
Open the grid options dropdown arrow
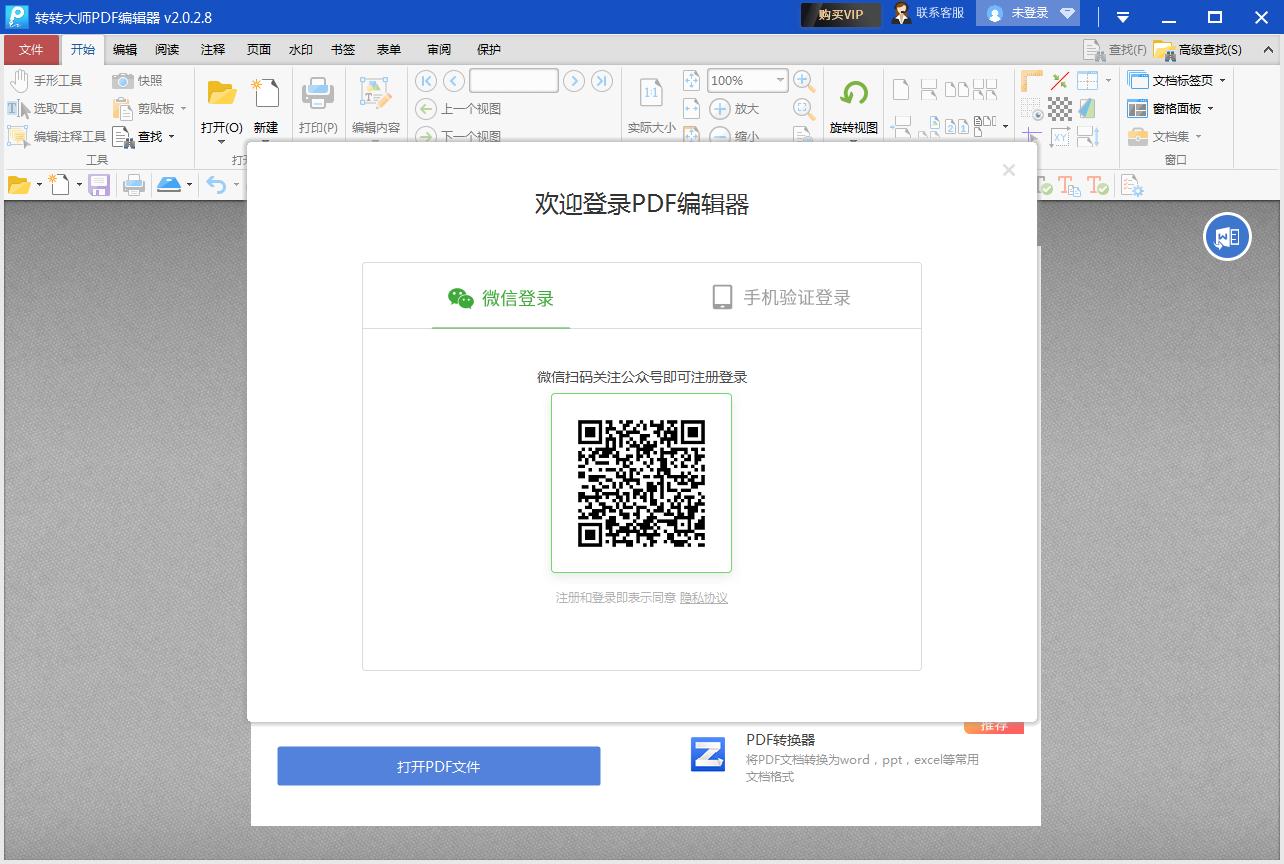[1108, 81]
